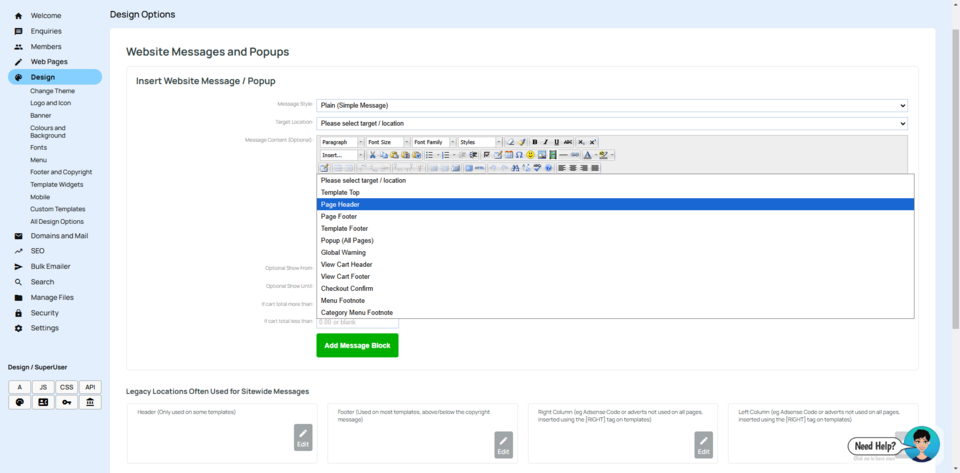960x473 pixels.
Task: Click the Add Message Block button
Action: pyautogui.click(x=357, y=345)
